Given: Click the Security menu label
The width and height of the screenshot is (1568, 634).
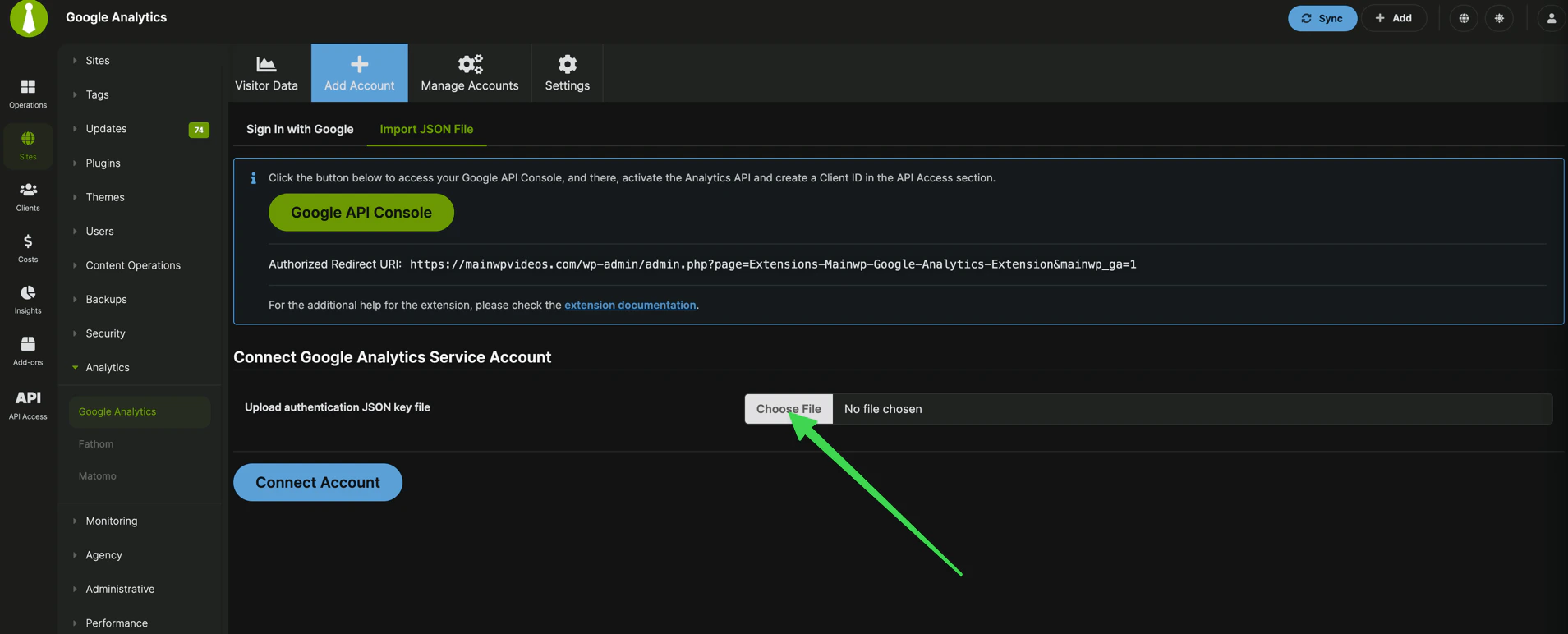Looking at the screenshot, I should pos(105,333).
